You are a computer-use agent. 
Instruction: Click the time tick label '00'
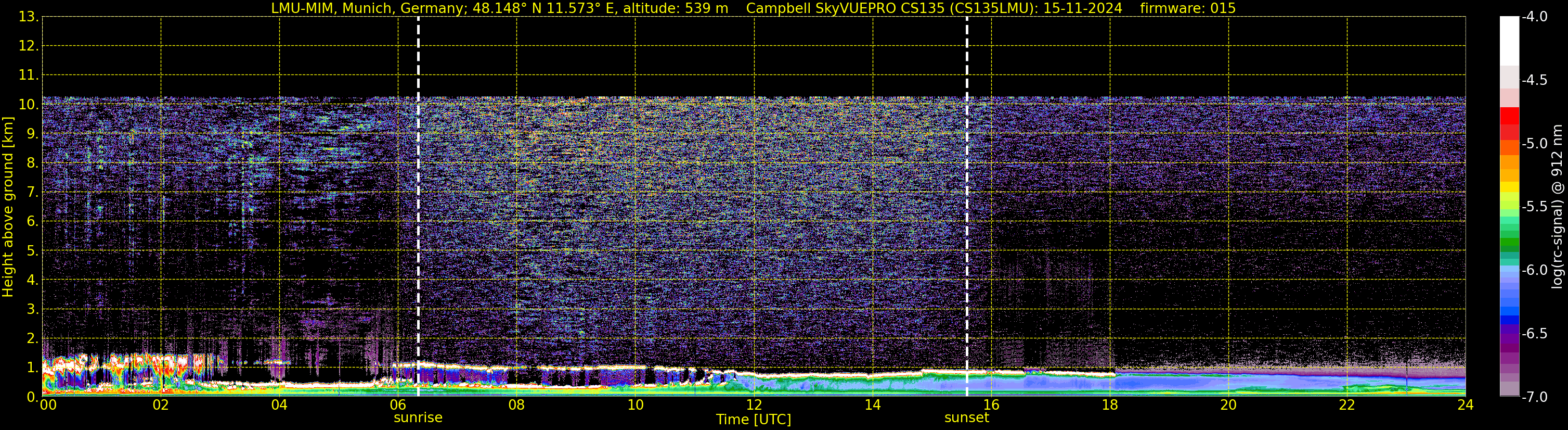48,406
